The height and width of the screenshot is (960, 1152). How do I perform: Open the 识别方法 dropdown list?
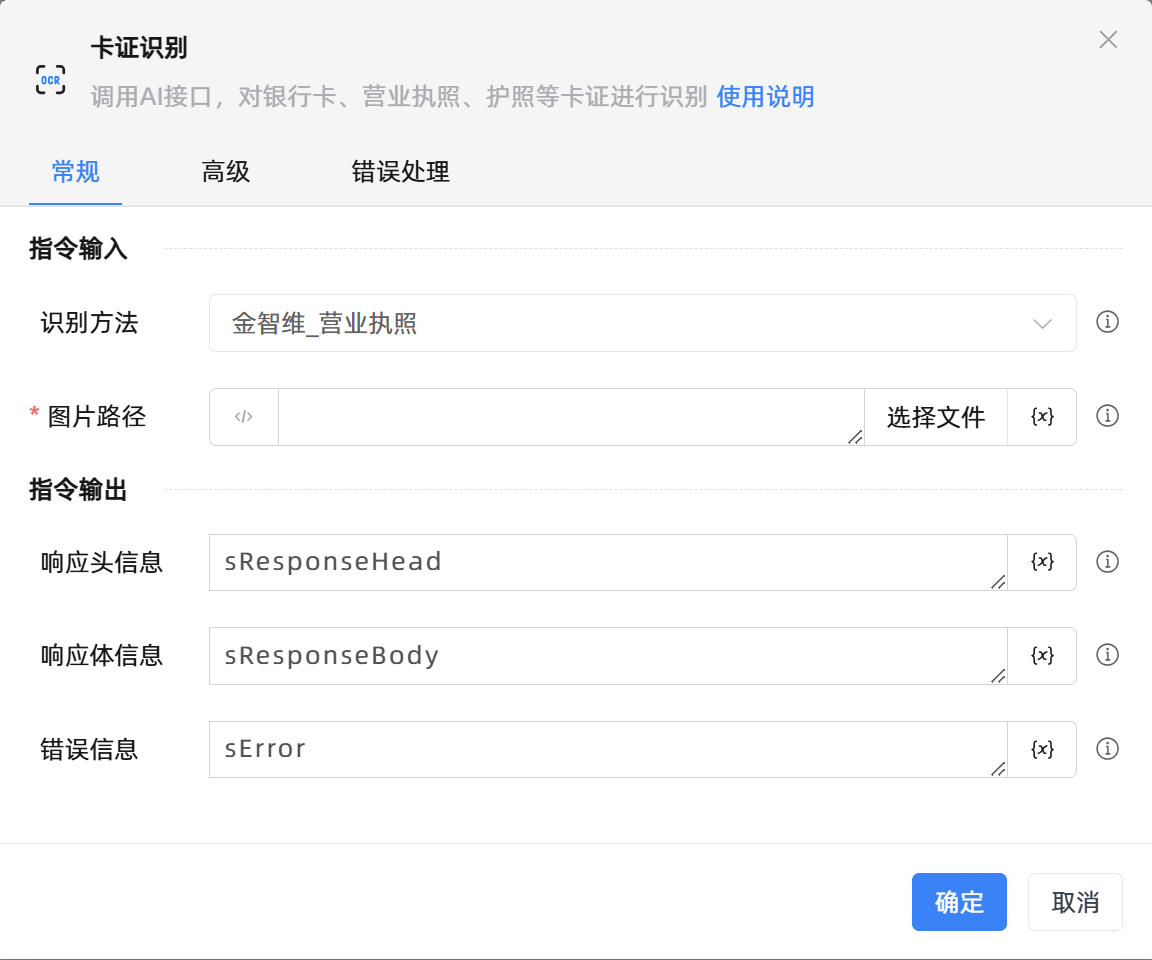coord(642,323)
